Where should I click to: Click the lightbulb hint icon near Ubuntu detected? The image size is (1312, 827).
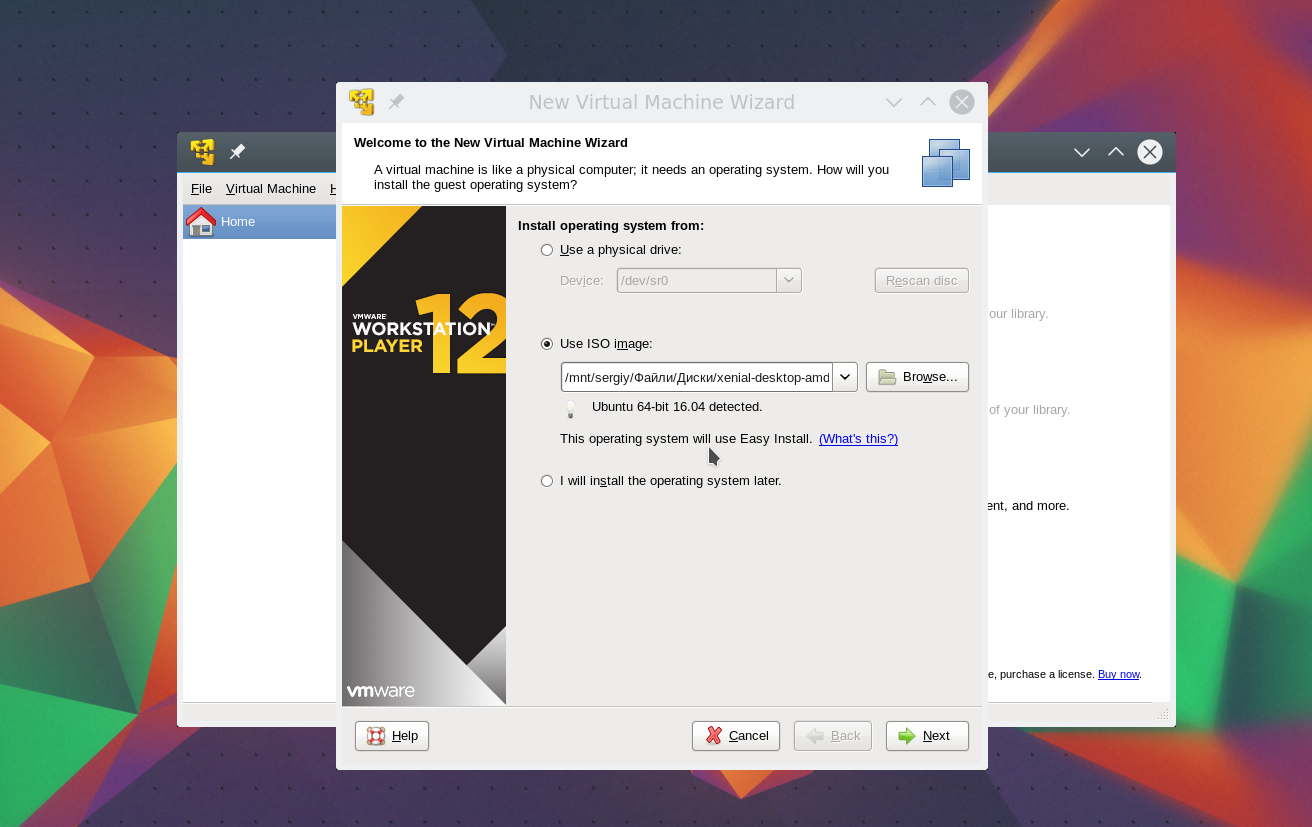point(571,408)
